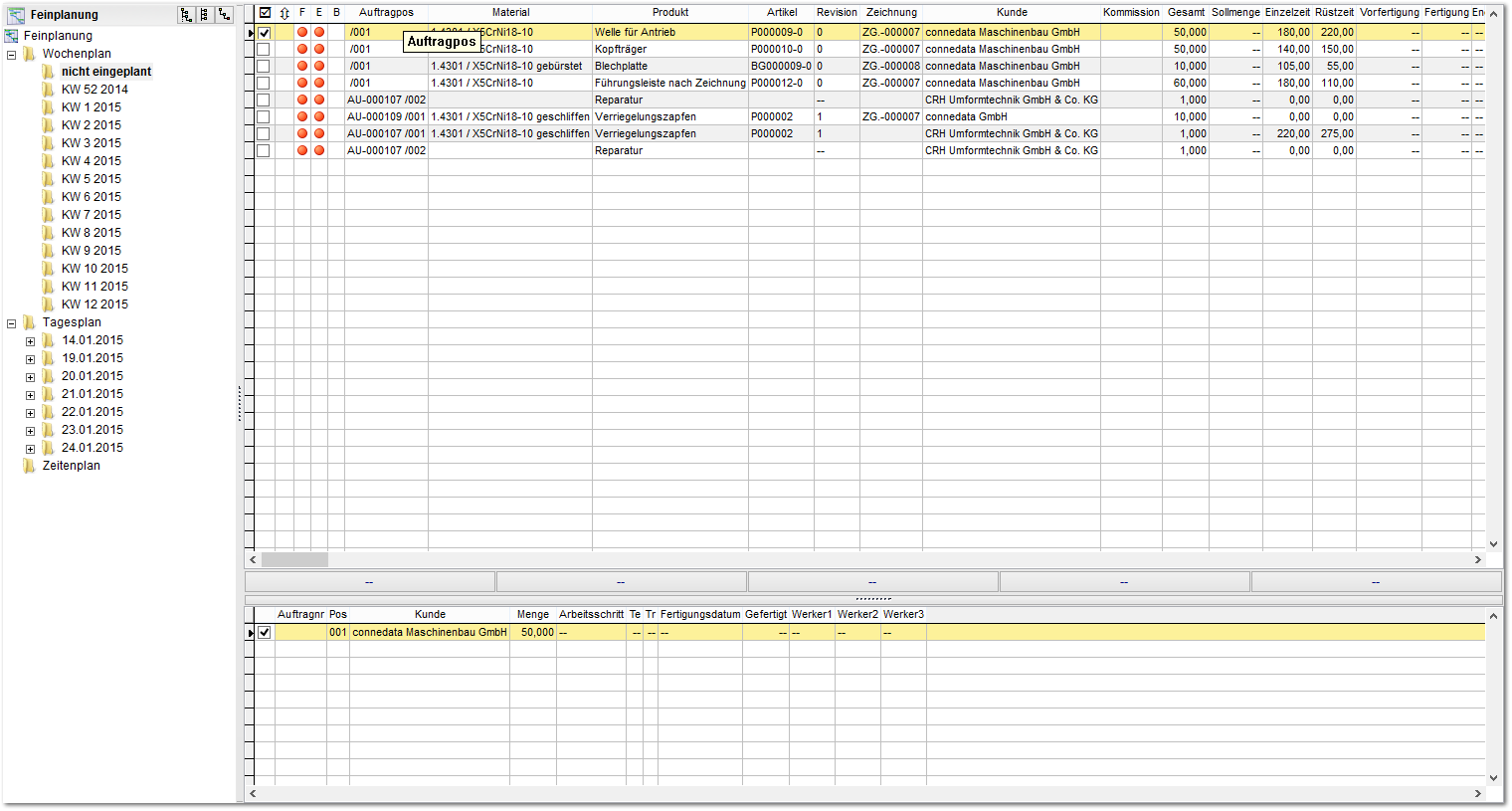Expand the 14.01.2015 day node

click(x=30, y=341)
